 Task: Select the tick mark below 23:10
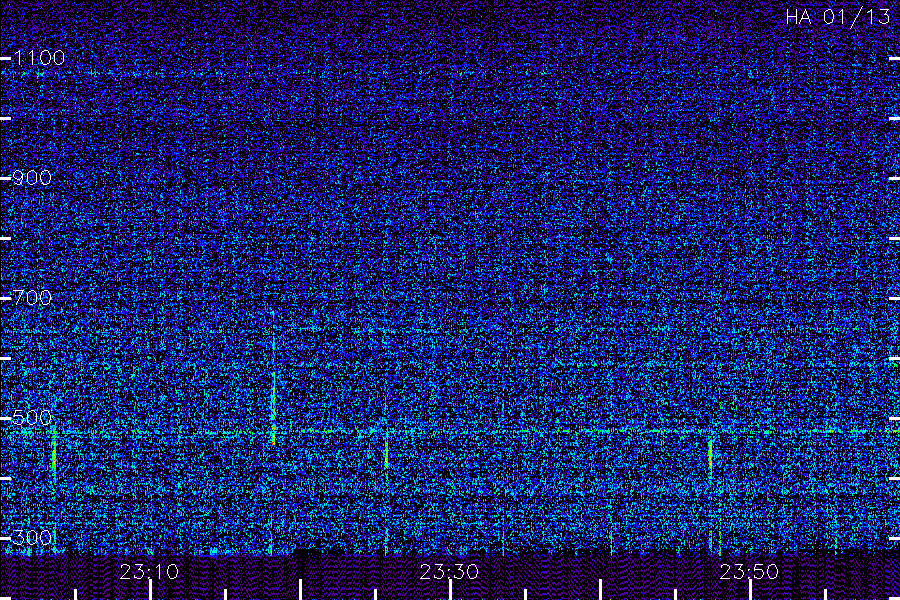(150, 590)
